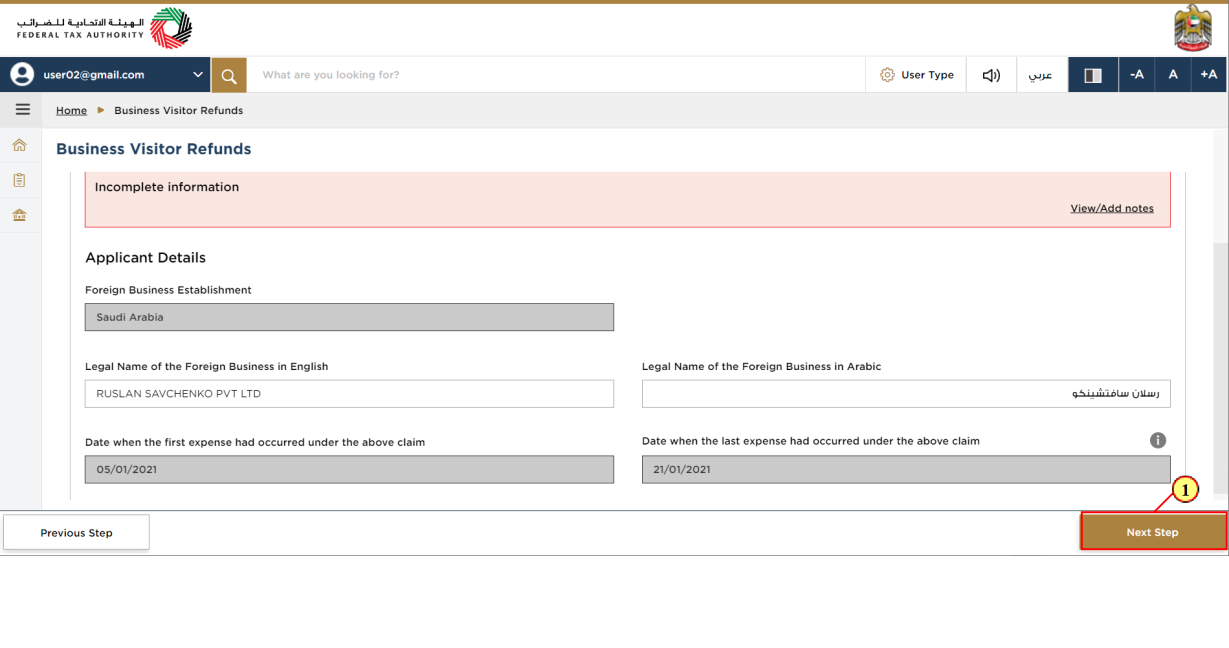Click the Business Visitor Refunds breadcrumb
This screenshot has height=648, width=1229.
coord(178,111)
